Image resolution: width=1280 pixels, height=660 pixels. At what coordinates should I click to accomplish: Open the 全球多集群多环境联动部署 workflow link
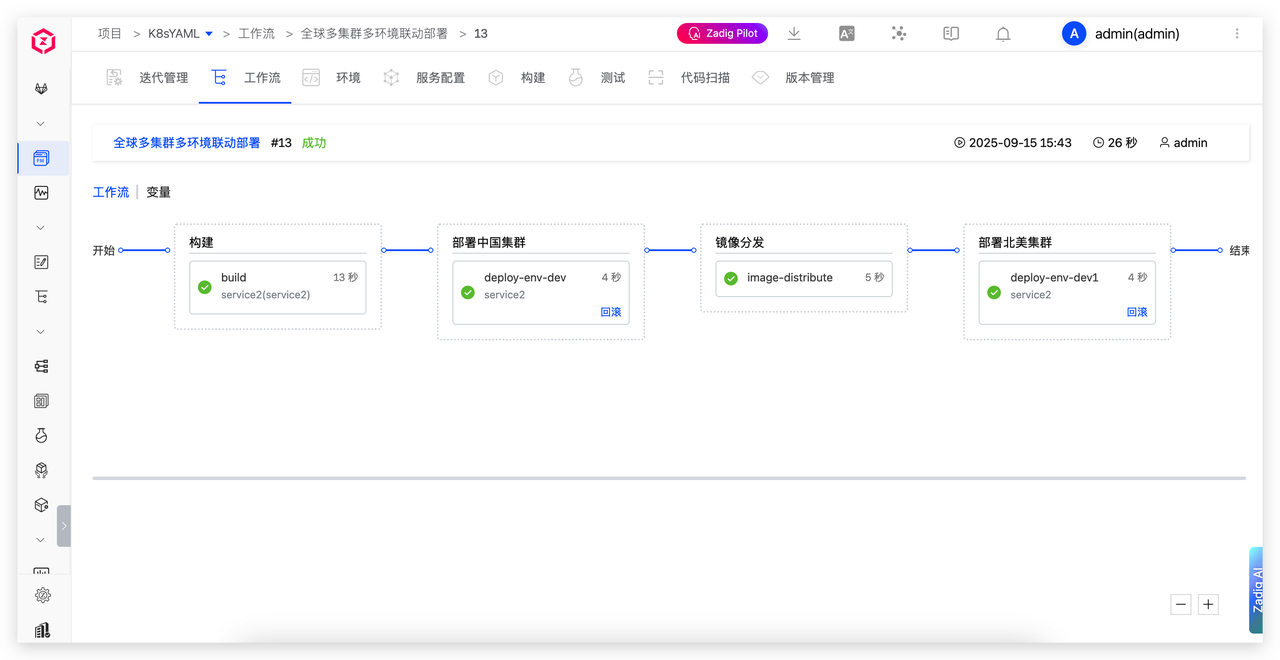186,143
